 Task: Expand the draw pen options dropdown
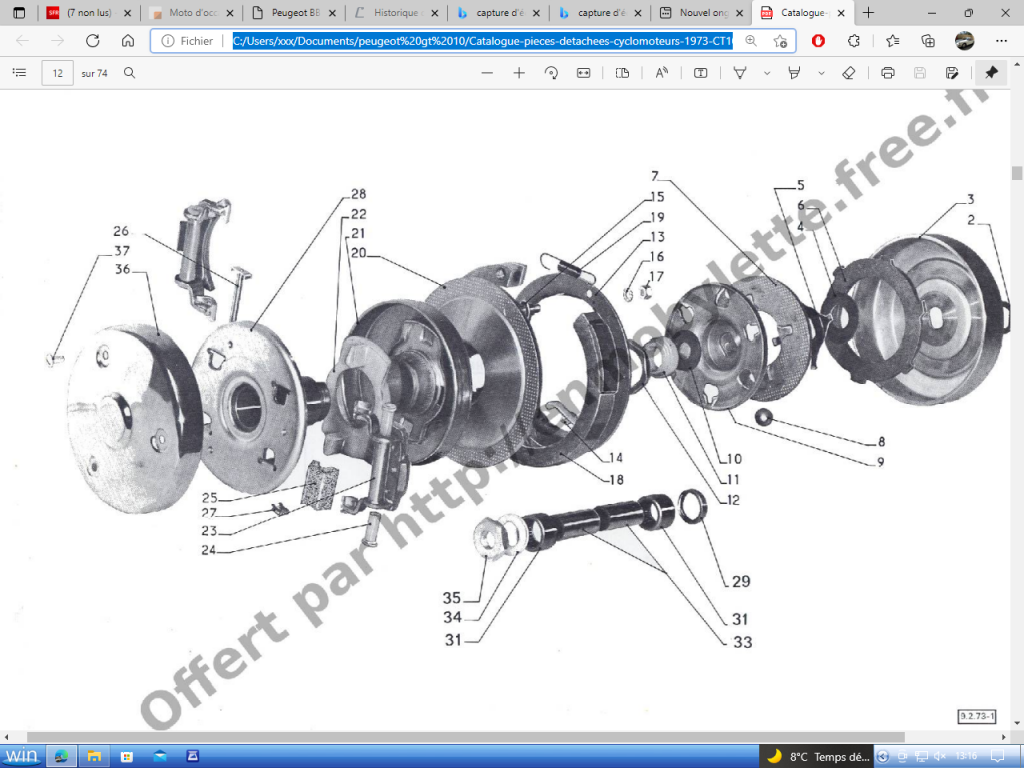(767, 73)
